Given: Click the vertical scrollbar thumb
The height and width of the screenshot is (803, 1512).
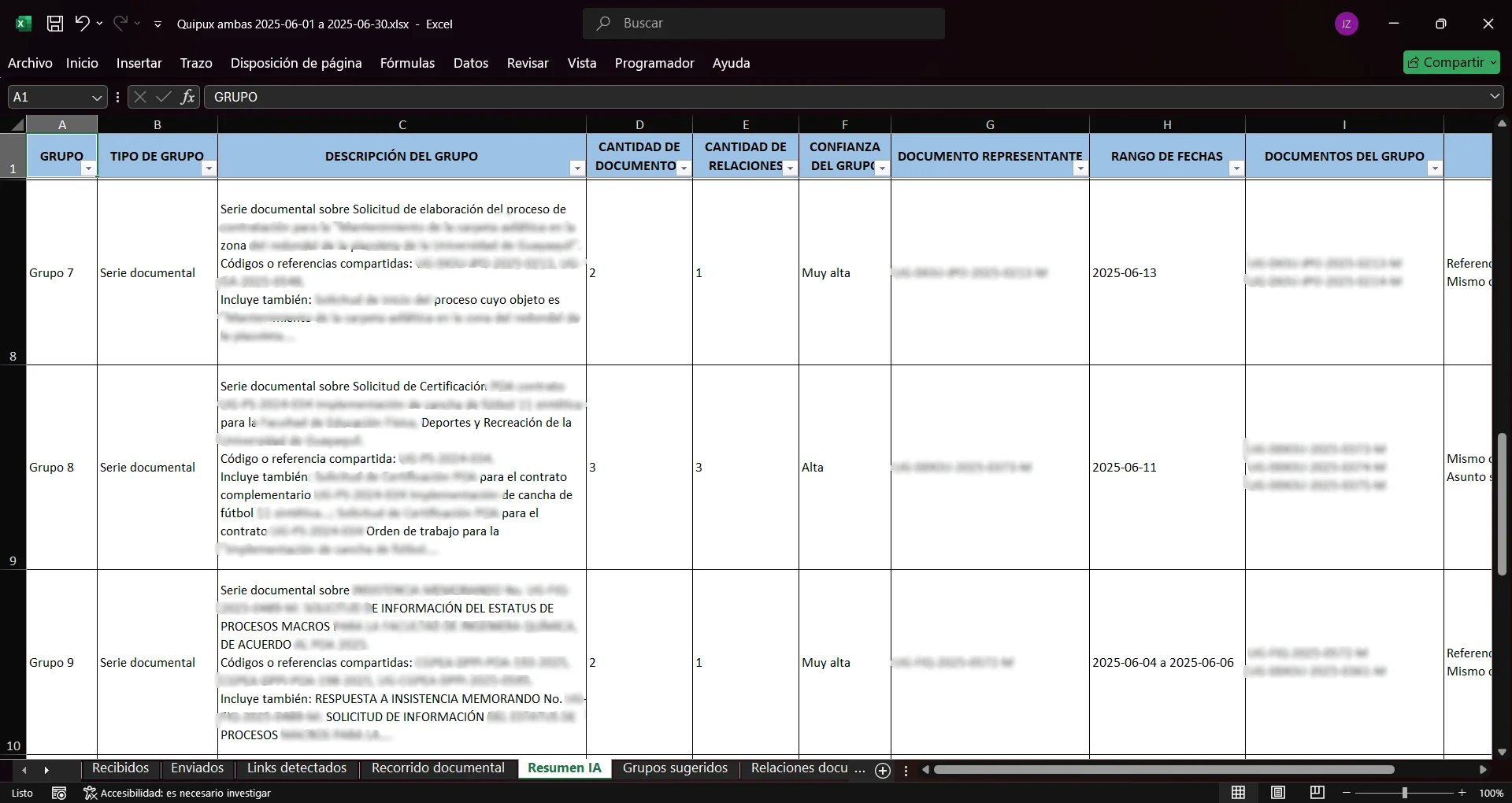Looking at the screenshot, I should point(1502,504).
